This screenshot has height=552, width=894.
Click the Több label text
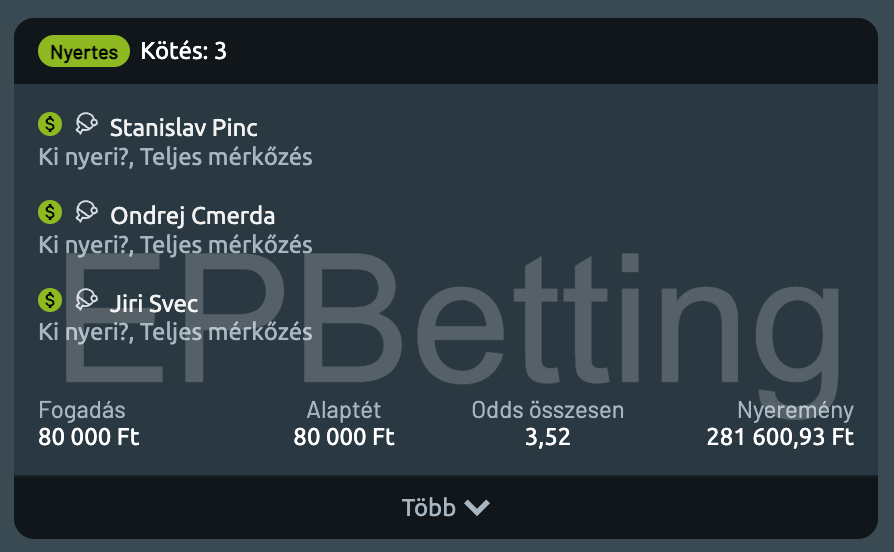428,508
